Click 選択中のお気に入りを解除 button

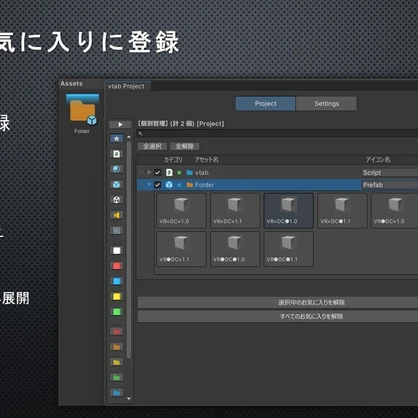coord(278,302)
